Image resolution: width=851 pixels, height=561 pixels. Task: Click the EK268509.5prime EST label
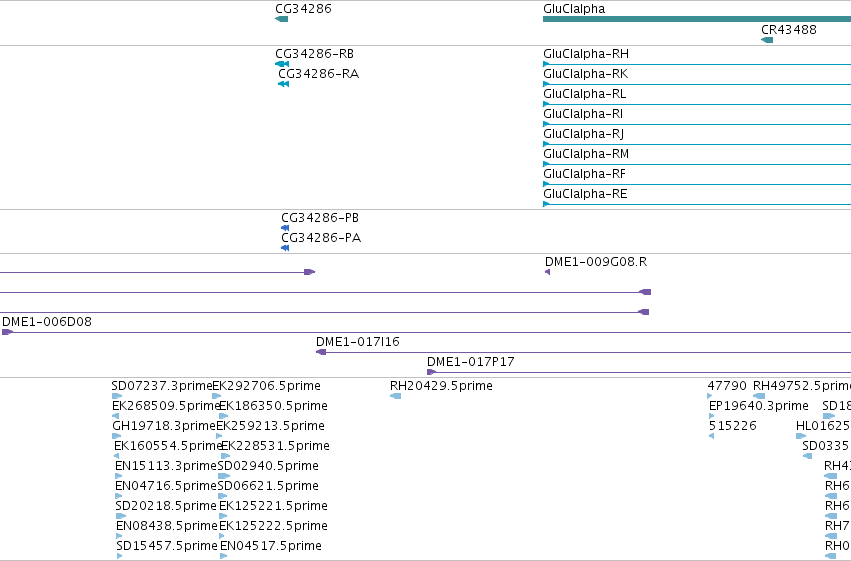tap(166, 406)
